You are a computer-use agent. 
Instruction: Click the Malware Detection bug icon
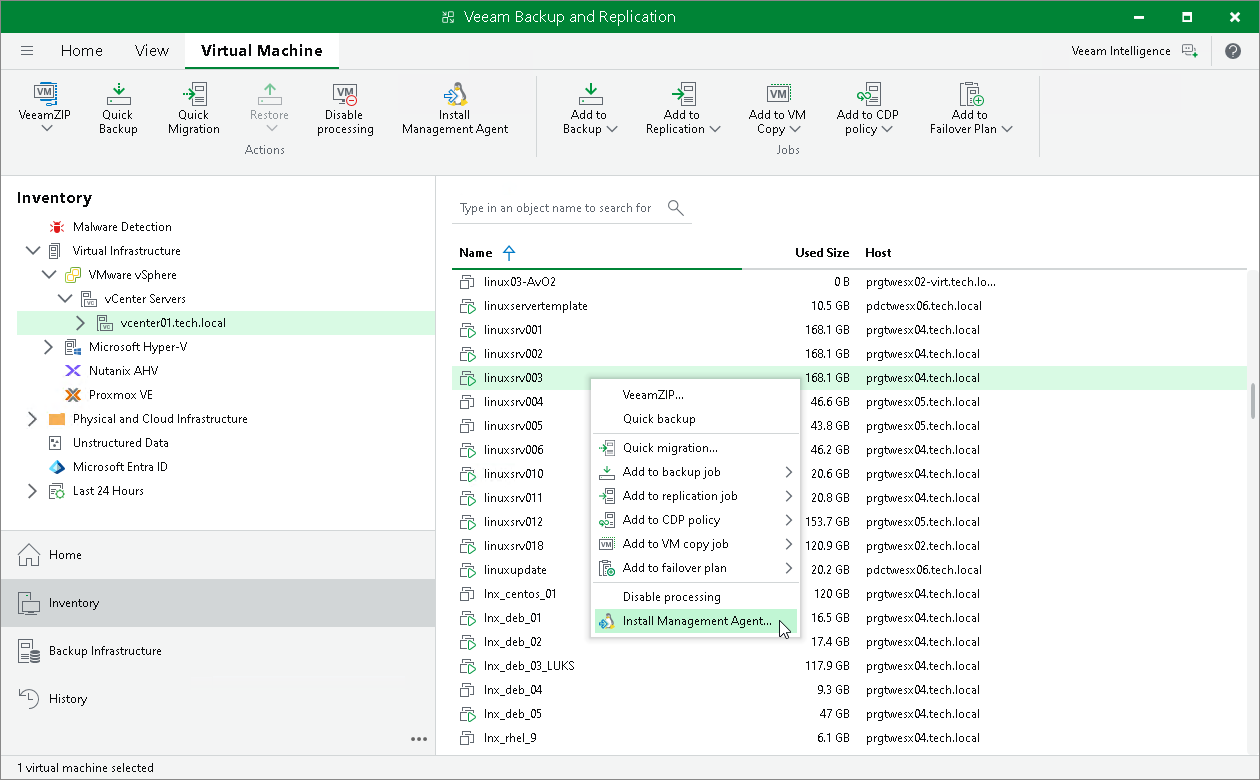point(56,227)
